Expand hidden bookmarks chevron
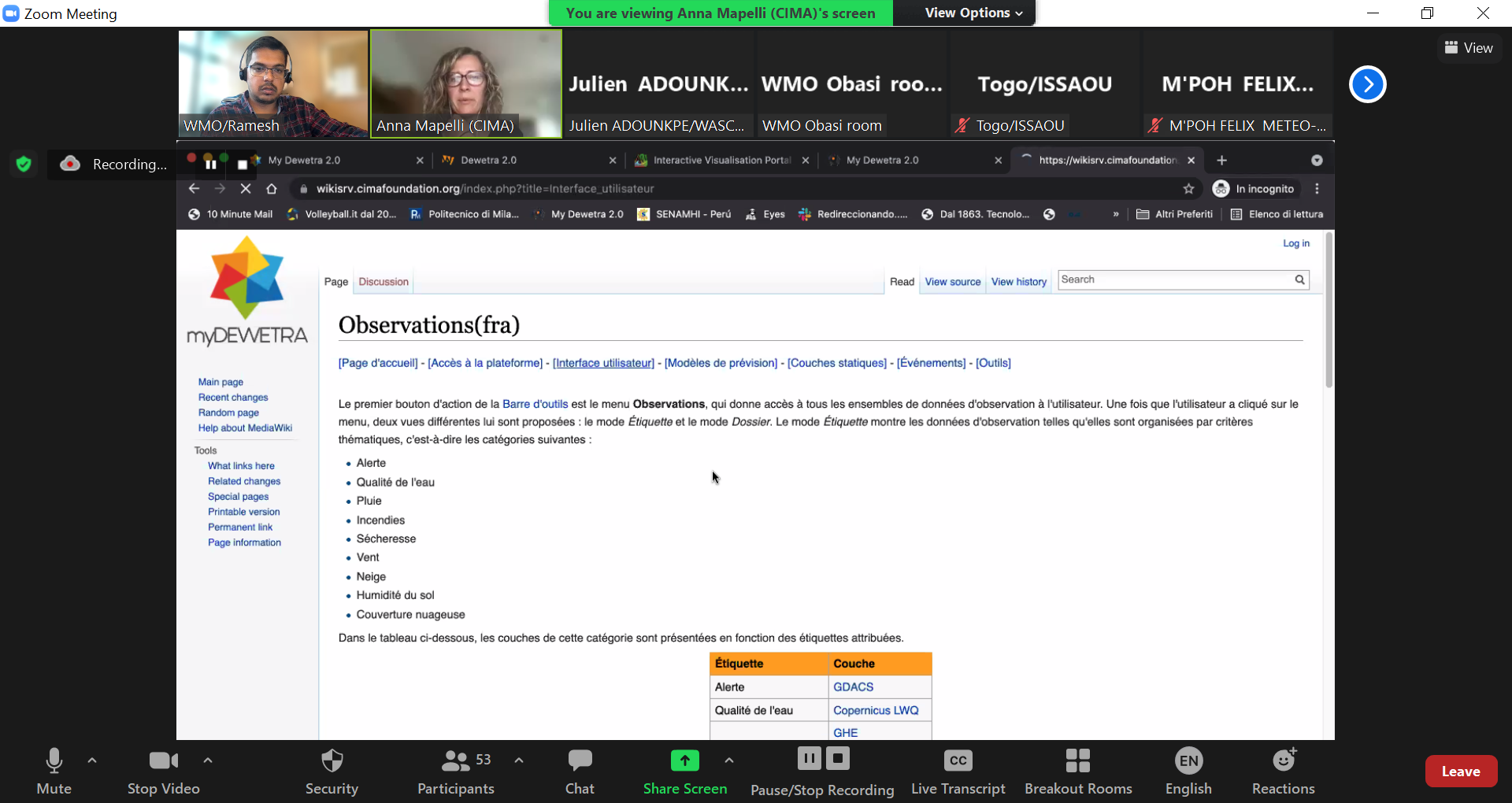 (1116, 214)
